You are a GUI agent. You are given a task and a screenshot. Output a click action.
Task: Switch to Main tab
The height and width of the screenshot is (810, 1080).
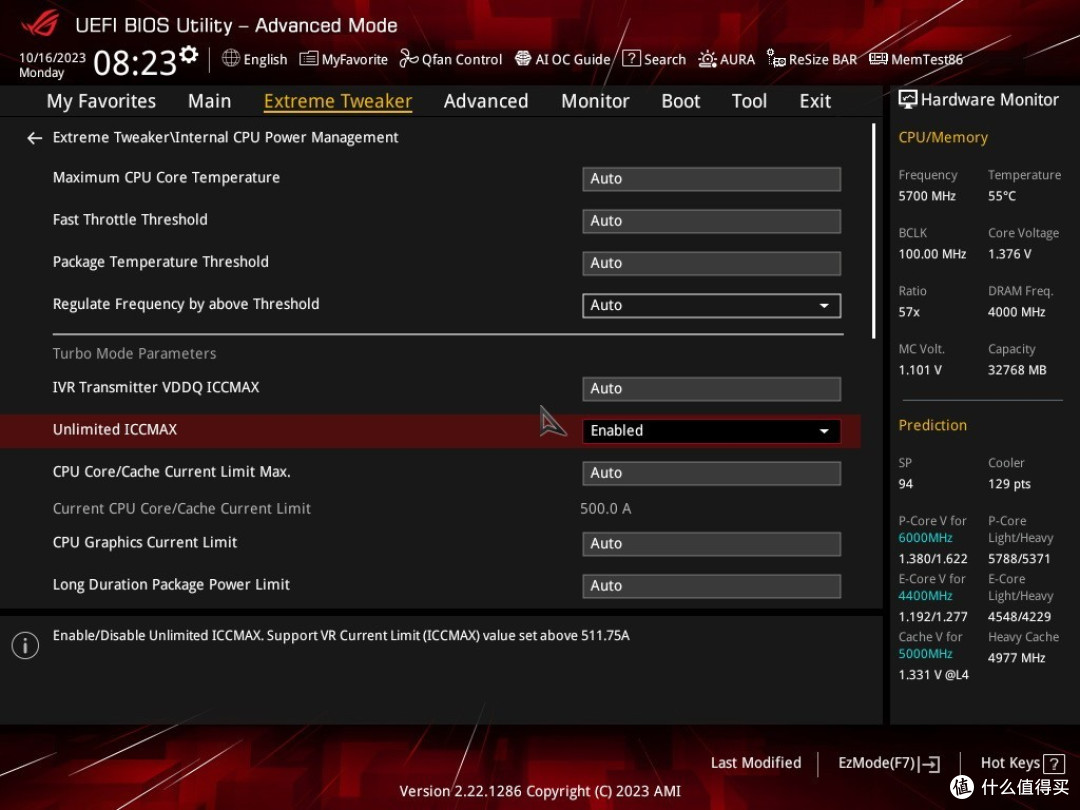(209, 101)
